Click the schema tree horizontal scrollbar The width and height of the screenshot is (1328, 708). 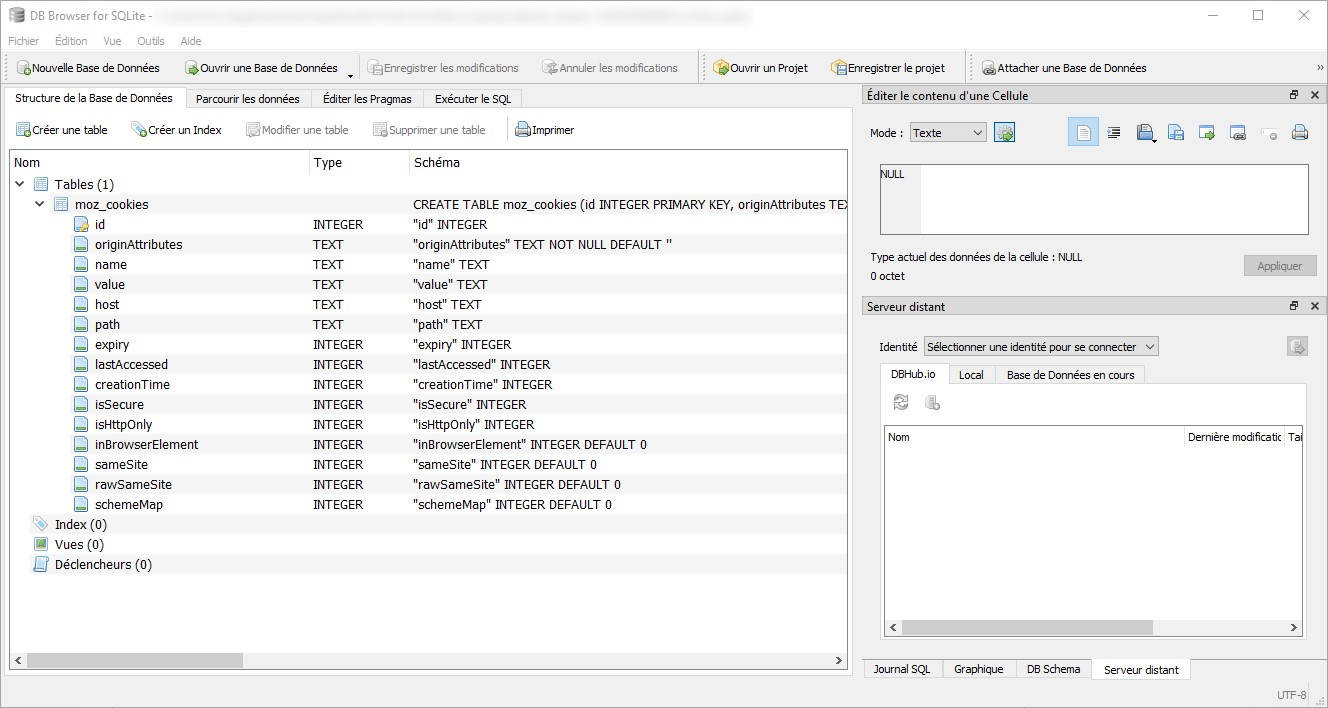point(135,660)
